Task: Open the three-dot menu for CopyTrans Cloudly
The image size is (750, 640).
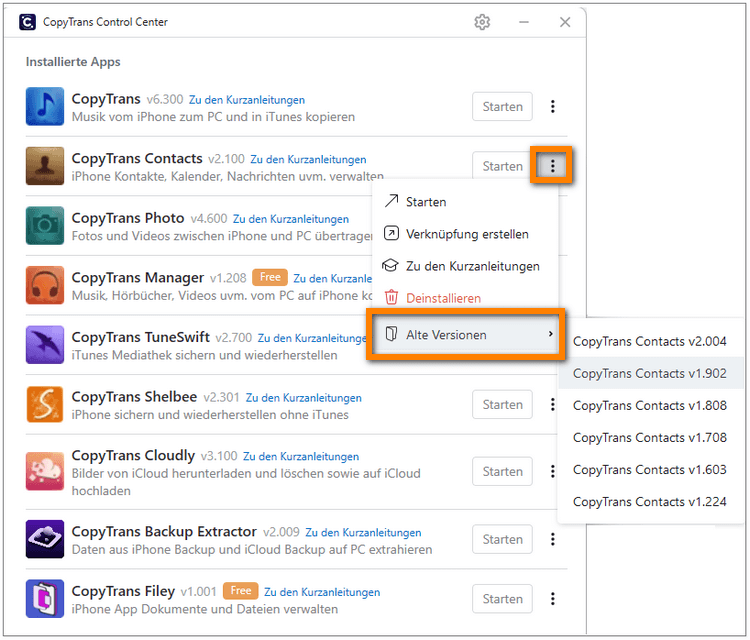Action: coord(552,471)
